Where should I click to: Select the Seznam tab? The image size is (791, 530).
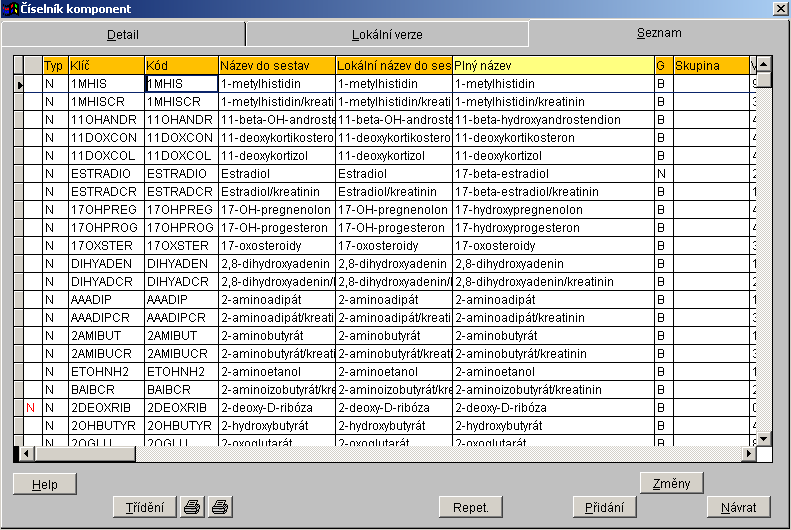coord(658,33)
